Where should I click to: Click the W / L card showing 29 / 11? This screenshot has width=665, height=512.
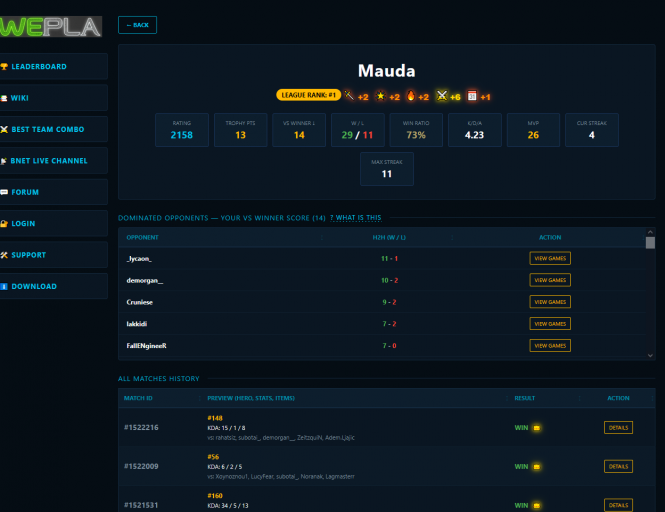[358, 130]
